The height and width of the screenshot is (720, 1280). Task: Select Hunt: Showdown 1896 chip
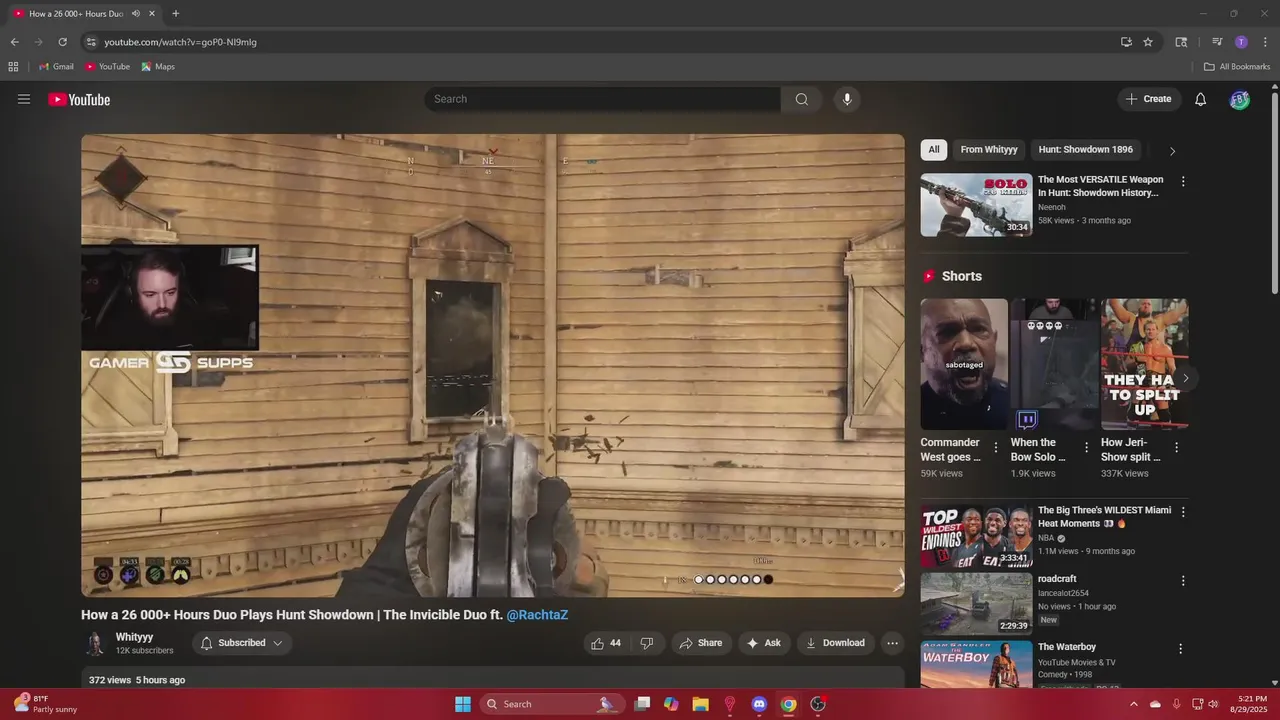point(1085,150)
